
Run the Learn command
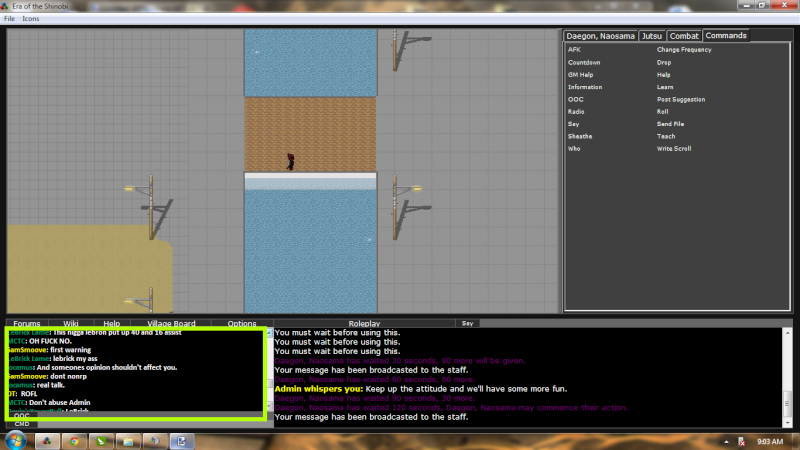665,87
